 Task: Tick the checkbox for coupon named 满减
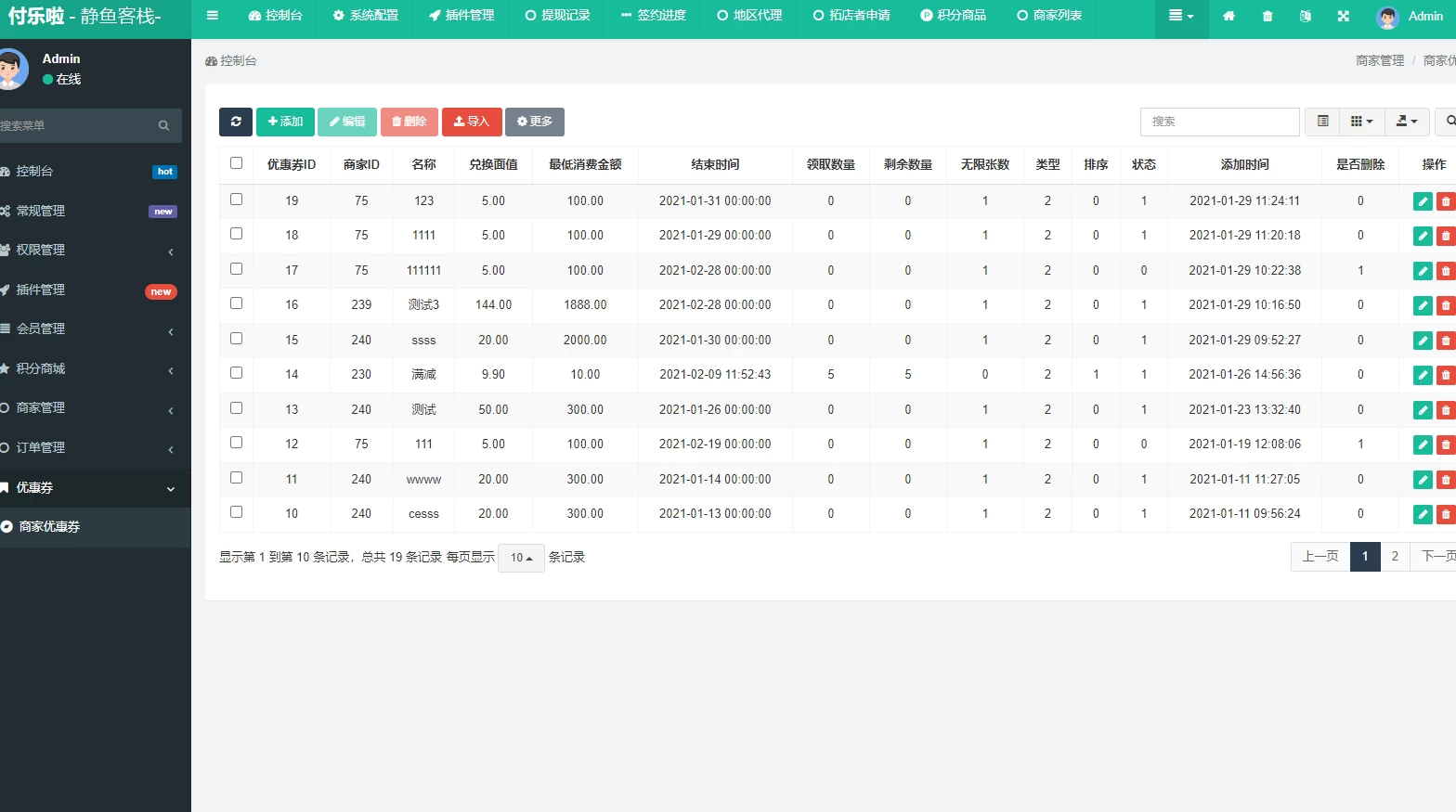[236, 373]
